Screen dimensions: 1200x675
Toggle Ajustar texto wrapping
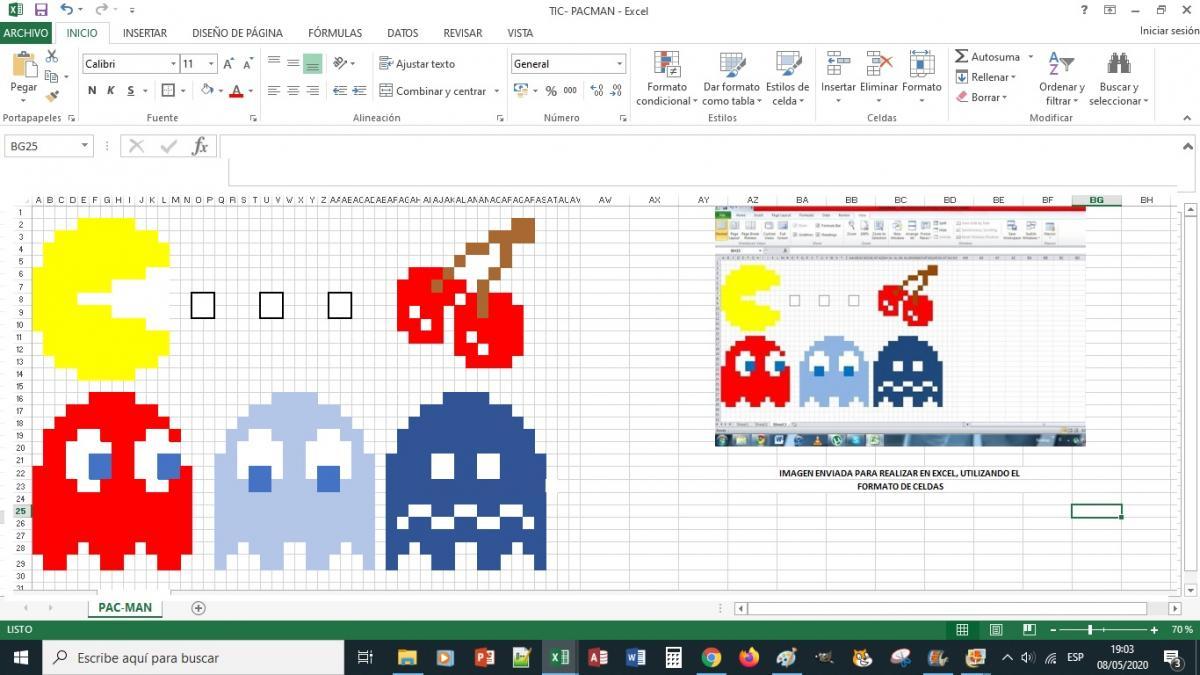[417, 64]
